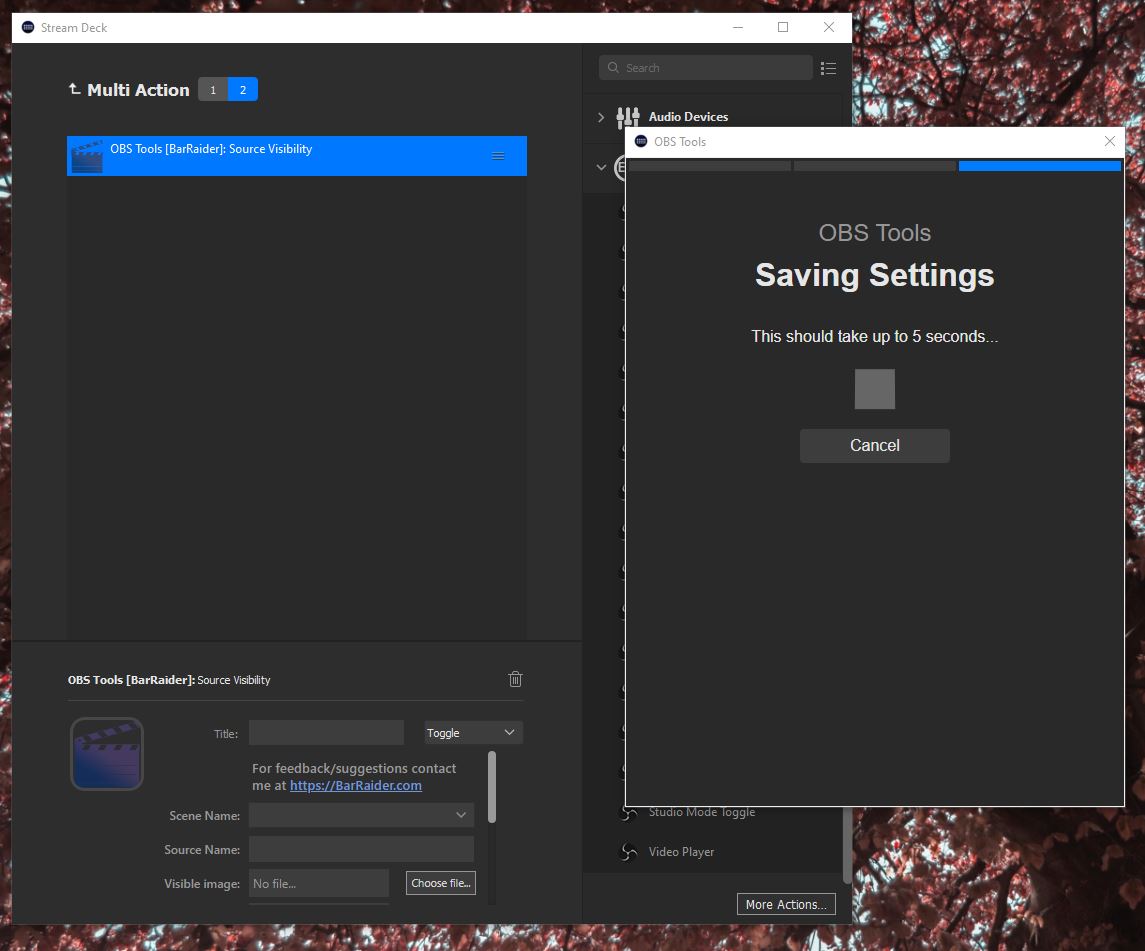Cancel the Saving Settings operation
This screenshot has height=951, width=1145.
click(874, 445)
